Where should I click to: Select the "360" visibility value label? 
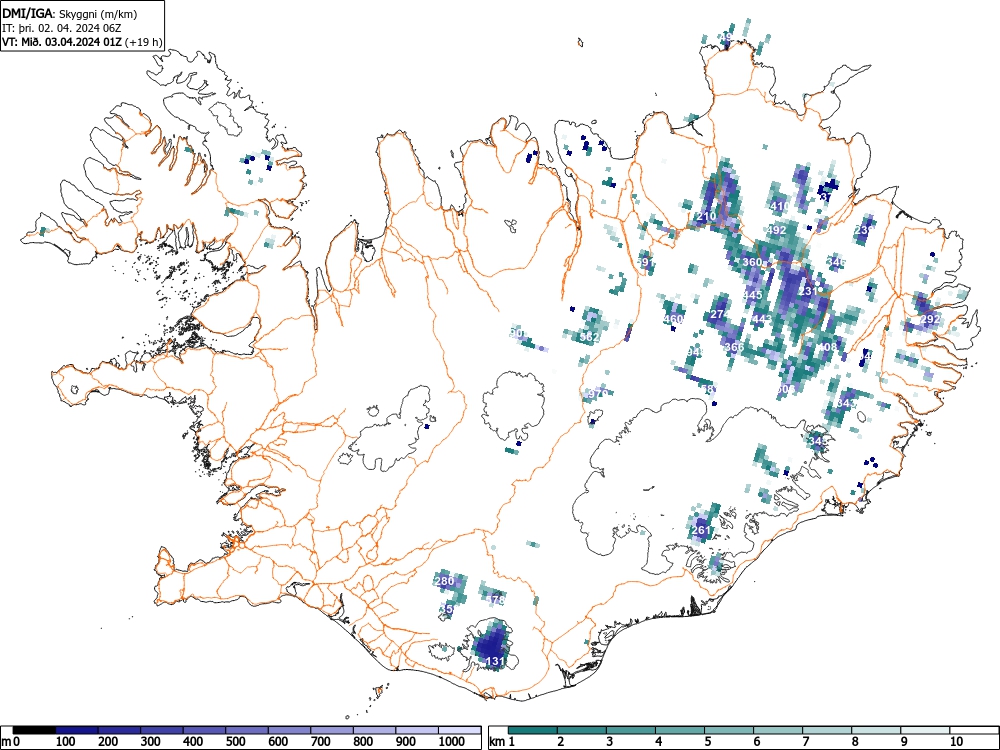coord(753,262)
